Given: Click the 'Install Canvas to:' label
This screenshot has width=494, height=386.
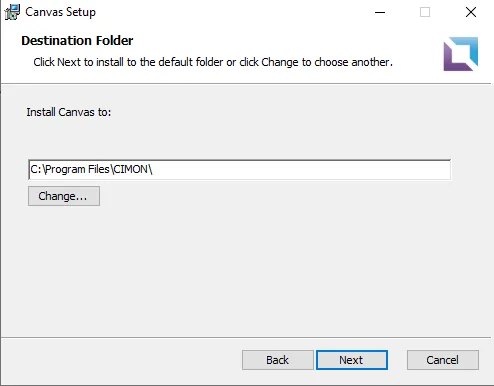Looking at the screenshot, I should point(69,112).
